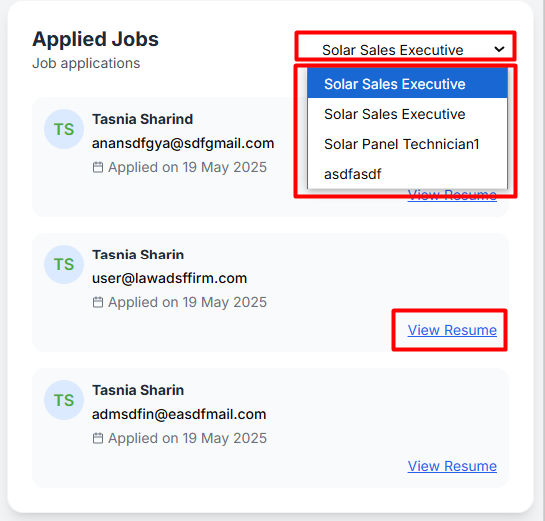Screen dimensions: 545x521
Task: Click calendar icon in user@lawadsffirm.com card
Action: click(98, 302)
